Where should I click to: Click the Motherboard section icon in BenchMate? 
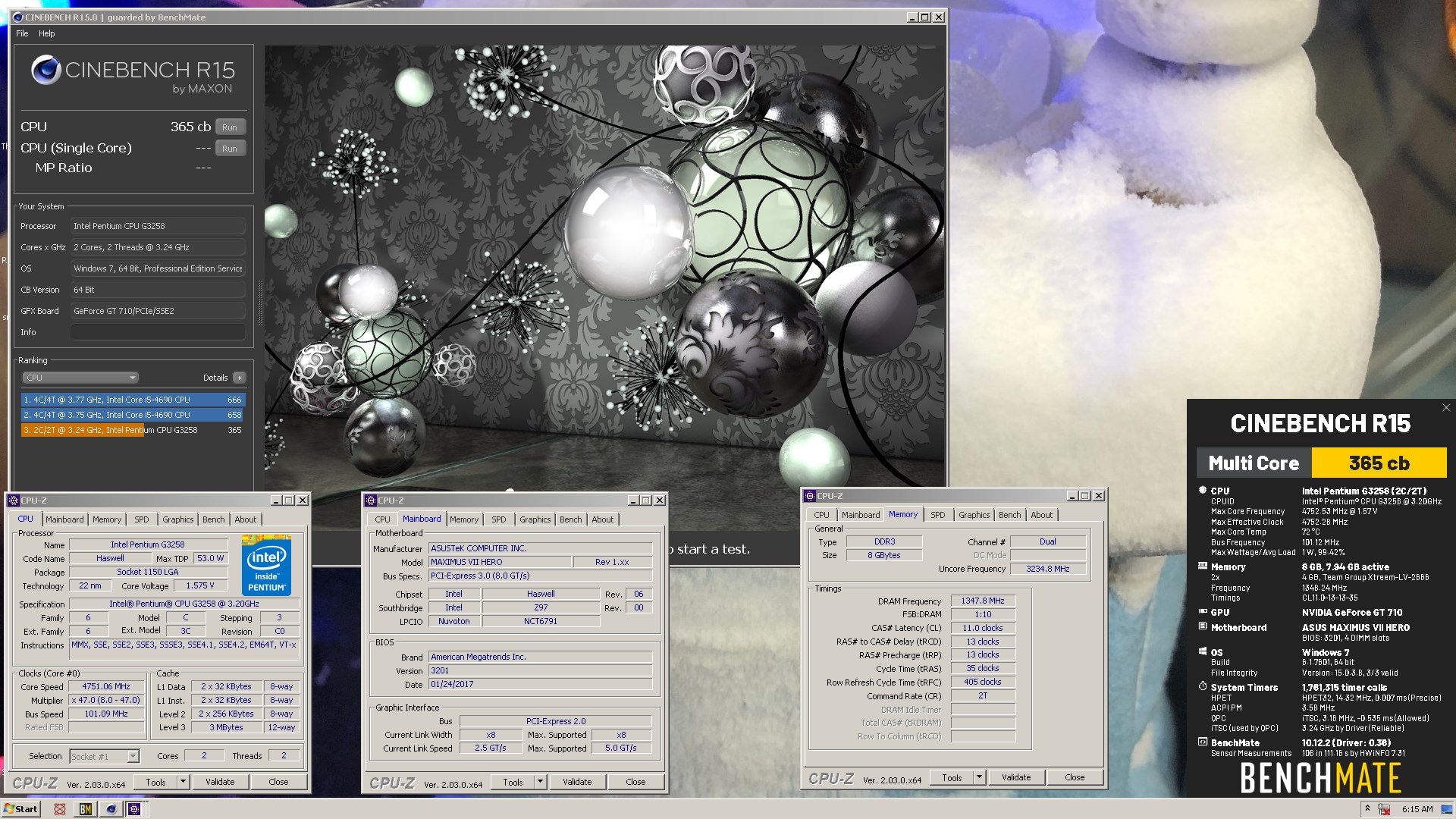(x=1203, y=626)
